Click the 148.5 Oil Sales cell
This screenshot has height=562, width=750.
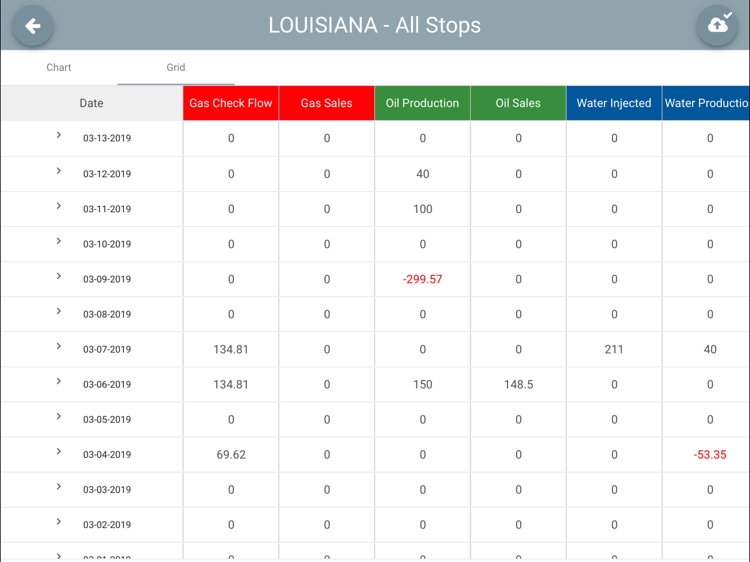click(x=518, y=385)
